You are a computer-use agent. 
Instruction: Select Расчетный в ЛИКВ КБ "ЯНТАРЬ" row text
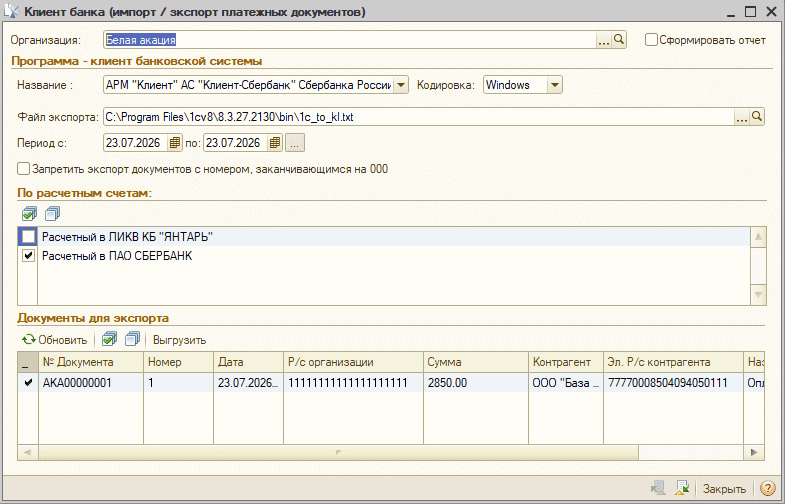coord(128,237)
